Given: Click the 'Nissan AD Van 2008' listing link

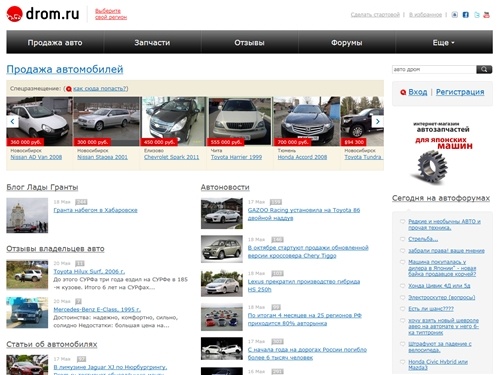Looking at the screenshot, I should [x=36, y=157].
